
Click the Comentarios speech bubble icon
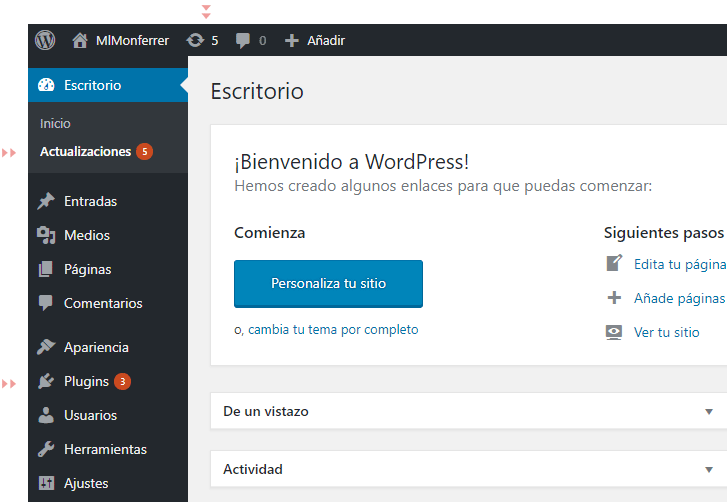45,303
